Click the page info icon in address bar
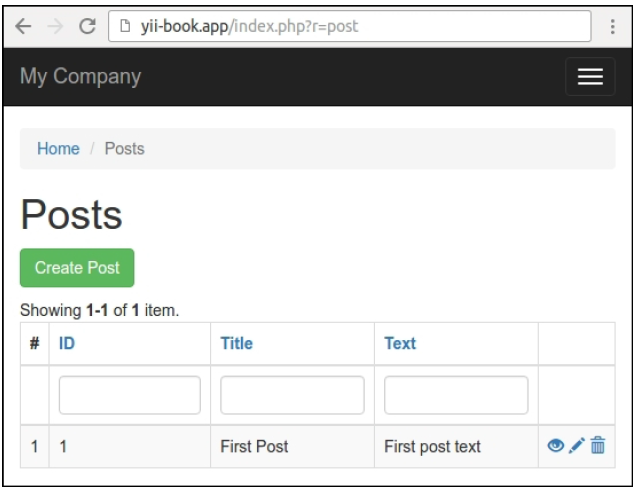The image size is (634, 488). click(x=123, y=27)
